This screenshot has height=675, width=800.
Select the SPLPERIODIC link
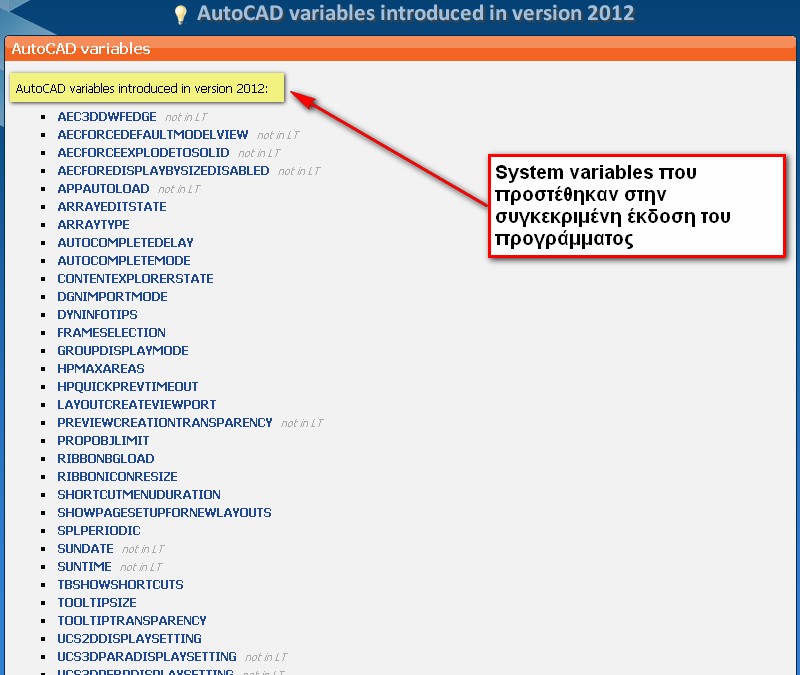tap(99, 531)
